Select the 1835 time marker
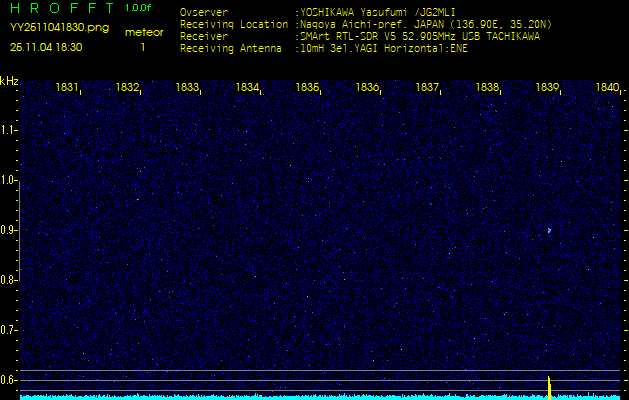The image size is (629, 400). 307,88
